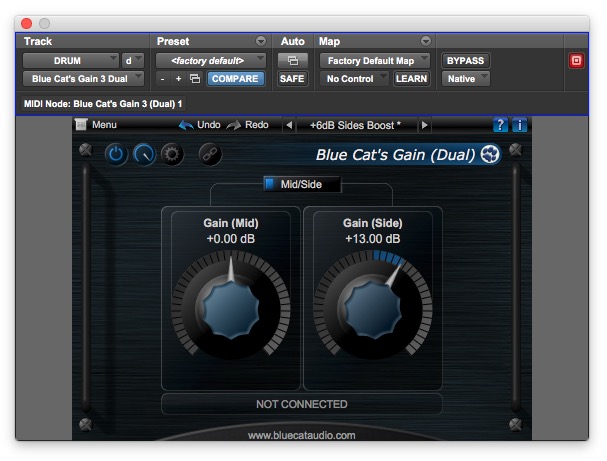Viewport: 607px width, 461px height.
Task: Click the Undo arrow
Action: tap(186, 125)
